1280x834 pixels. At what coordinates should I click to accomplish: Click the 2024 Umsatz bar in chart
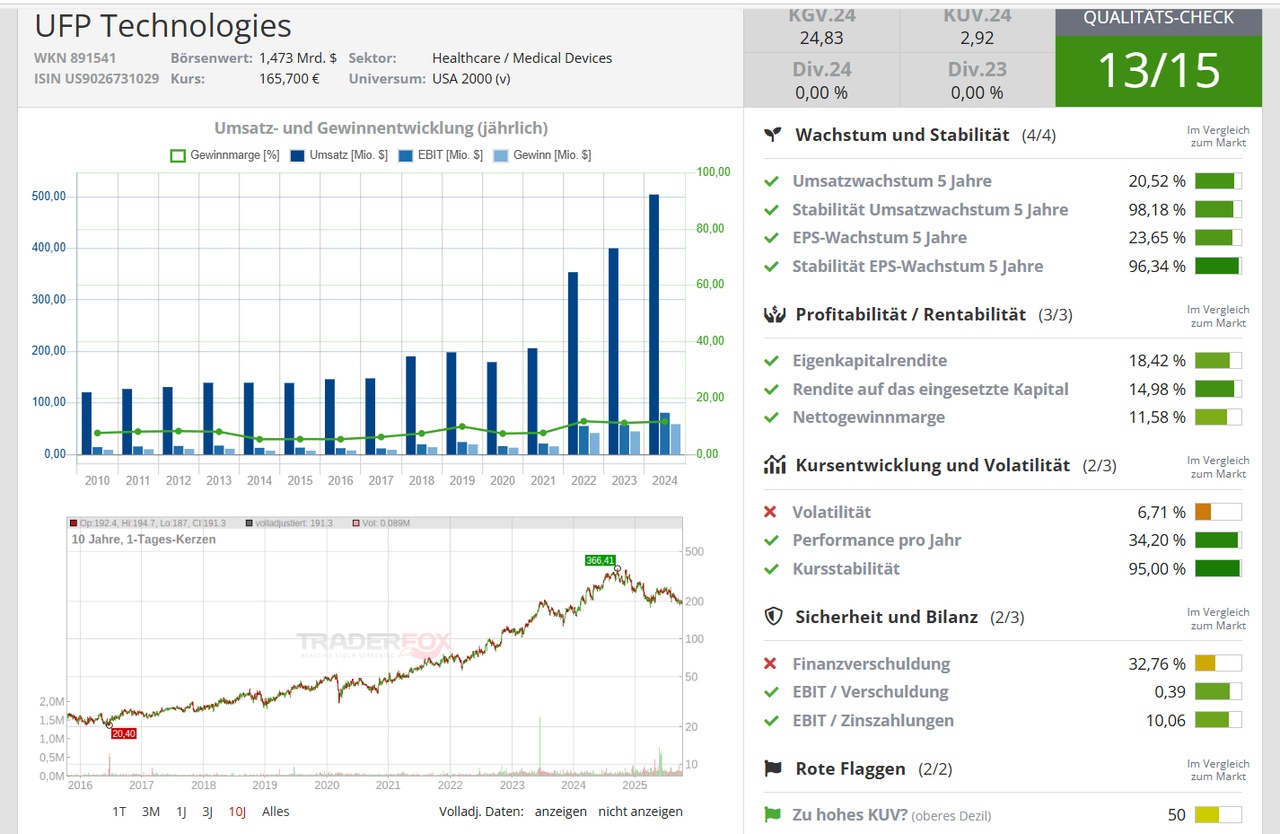pos(654,324)
